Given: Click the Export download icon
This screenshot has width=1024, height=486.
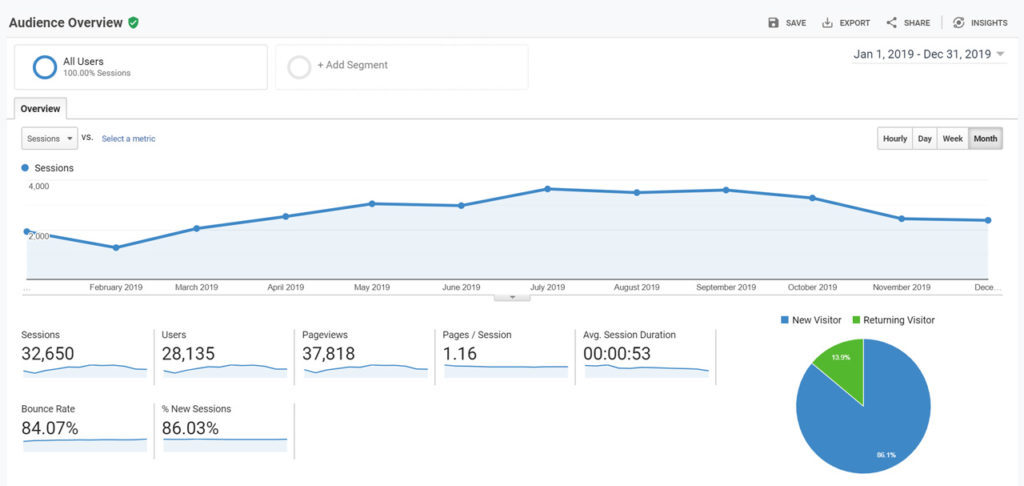Looking at the screenshot, I should (x=827, y=23).
